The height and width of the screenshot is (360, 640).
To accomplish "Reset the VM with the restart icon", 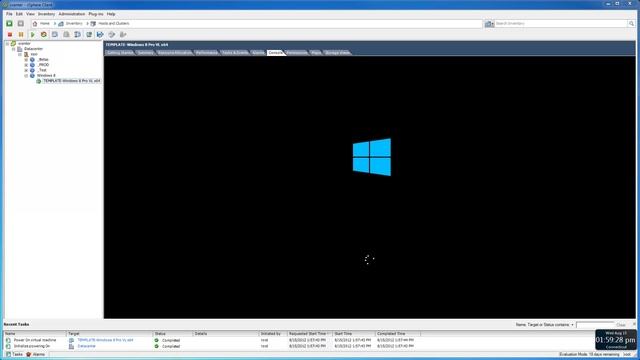I will coord(44,35).
